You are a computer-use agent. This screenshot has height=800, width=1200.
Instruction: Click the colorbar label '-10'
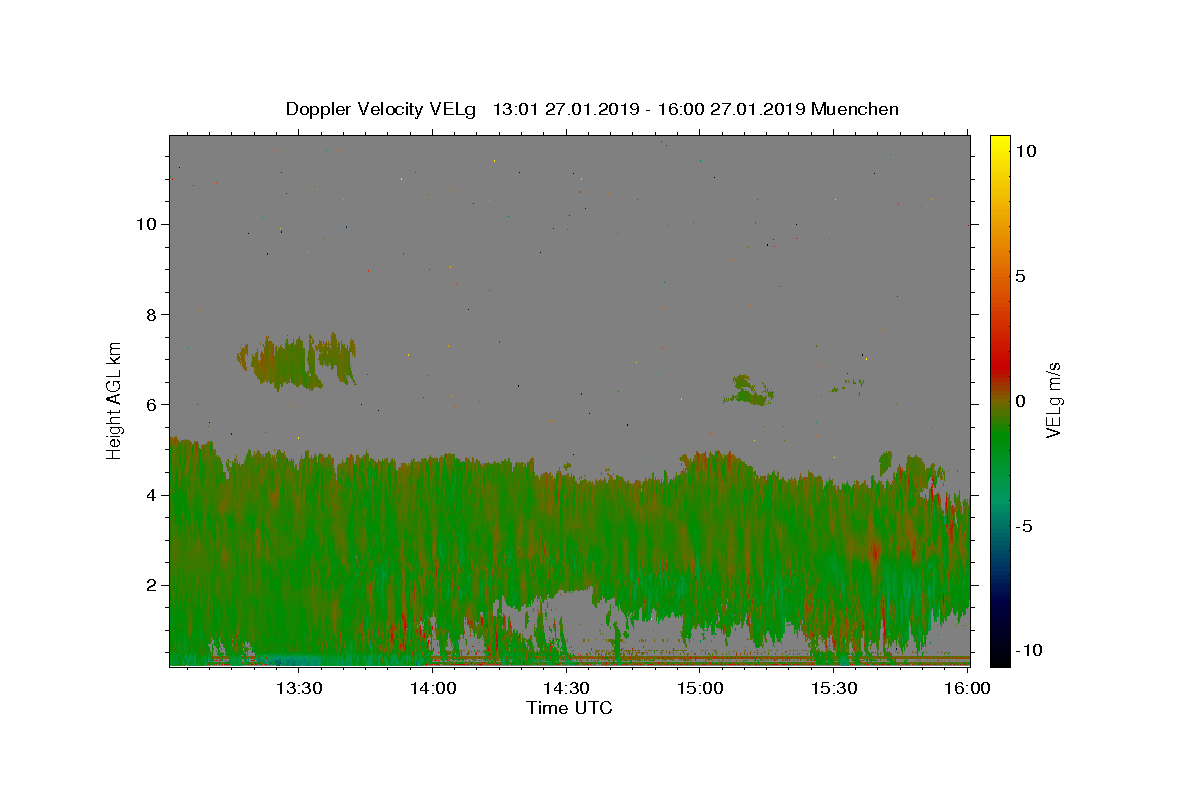pos(1028,651)
